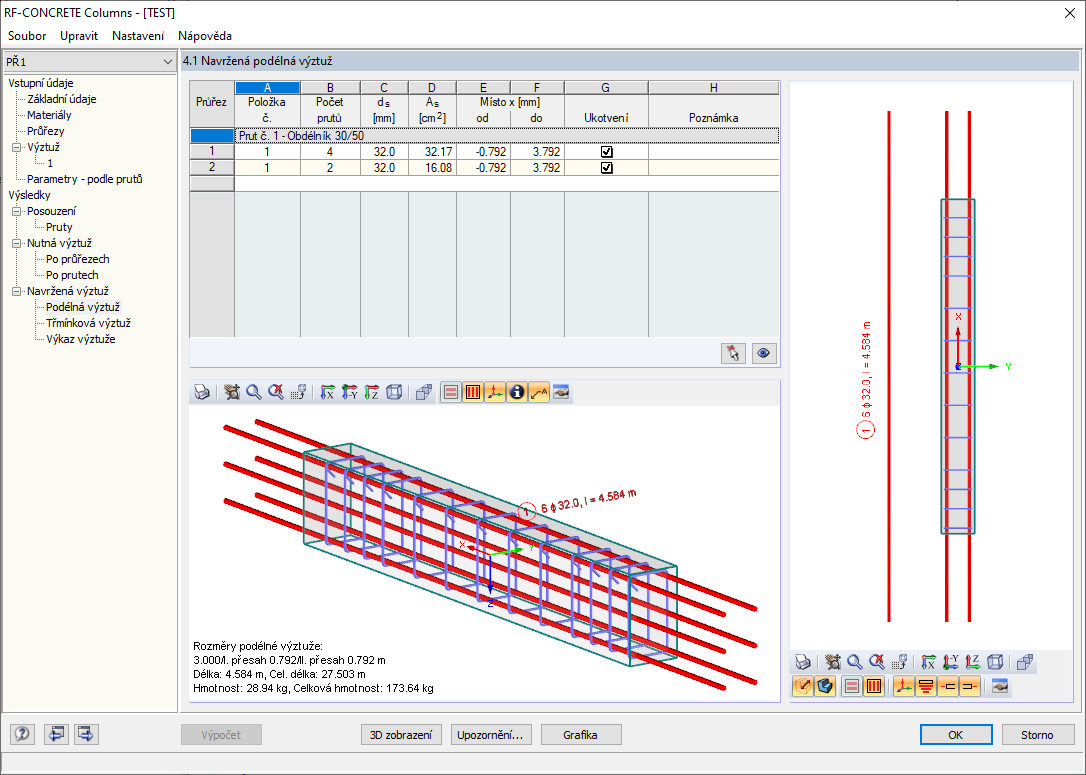The image size is (1086, 775).
Task: Collapse the Posouzení tree node
Action: click(17, 211)
